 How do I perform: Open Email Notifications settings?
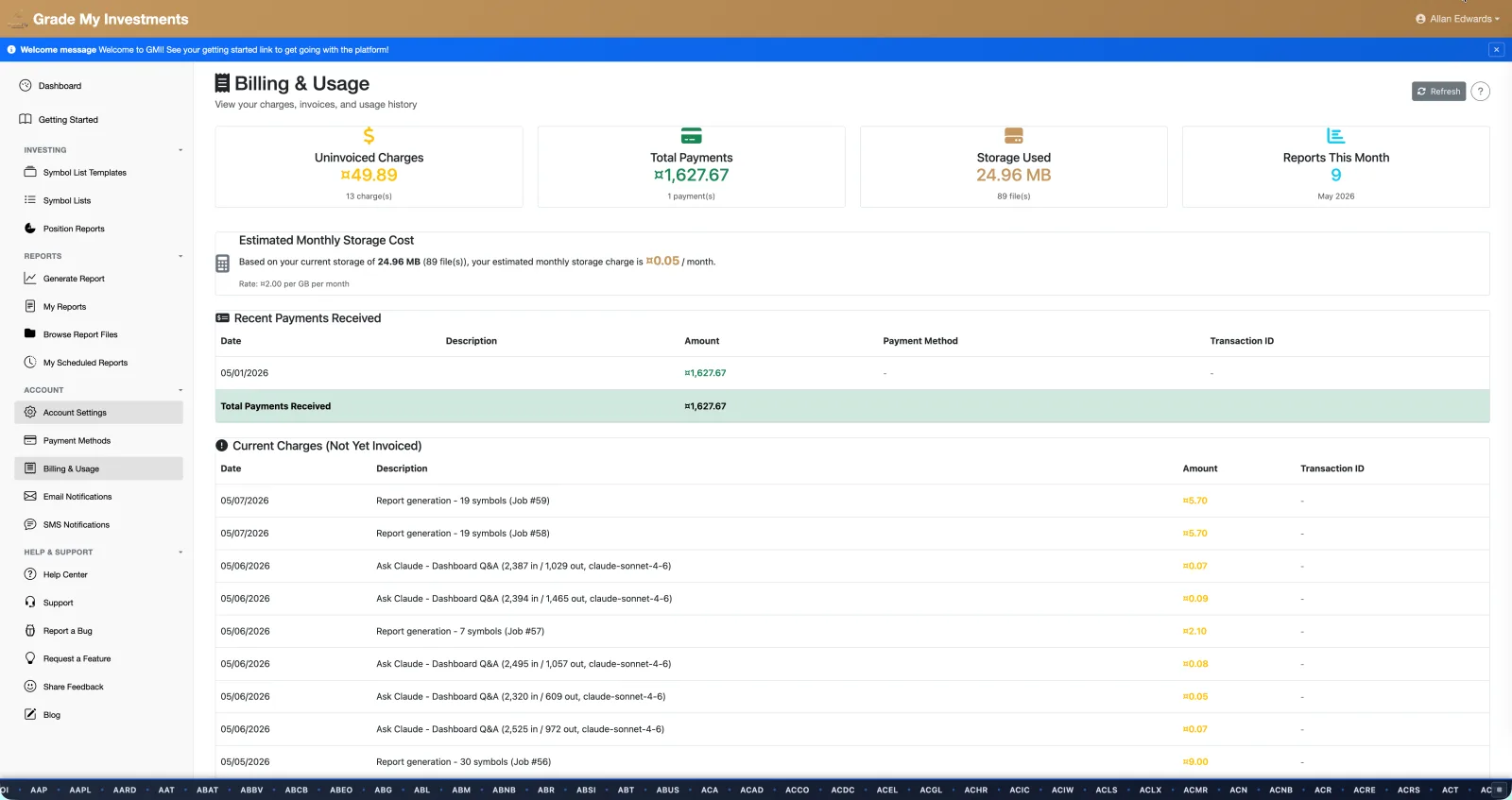[99, 496]
